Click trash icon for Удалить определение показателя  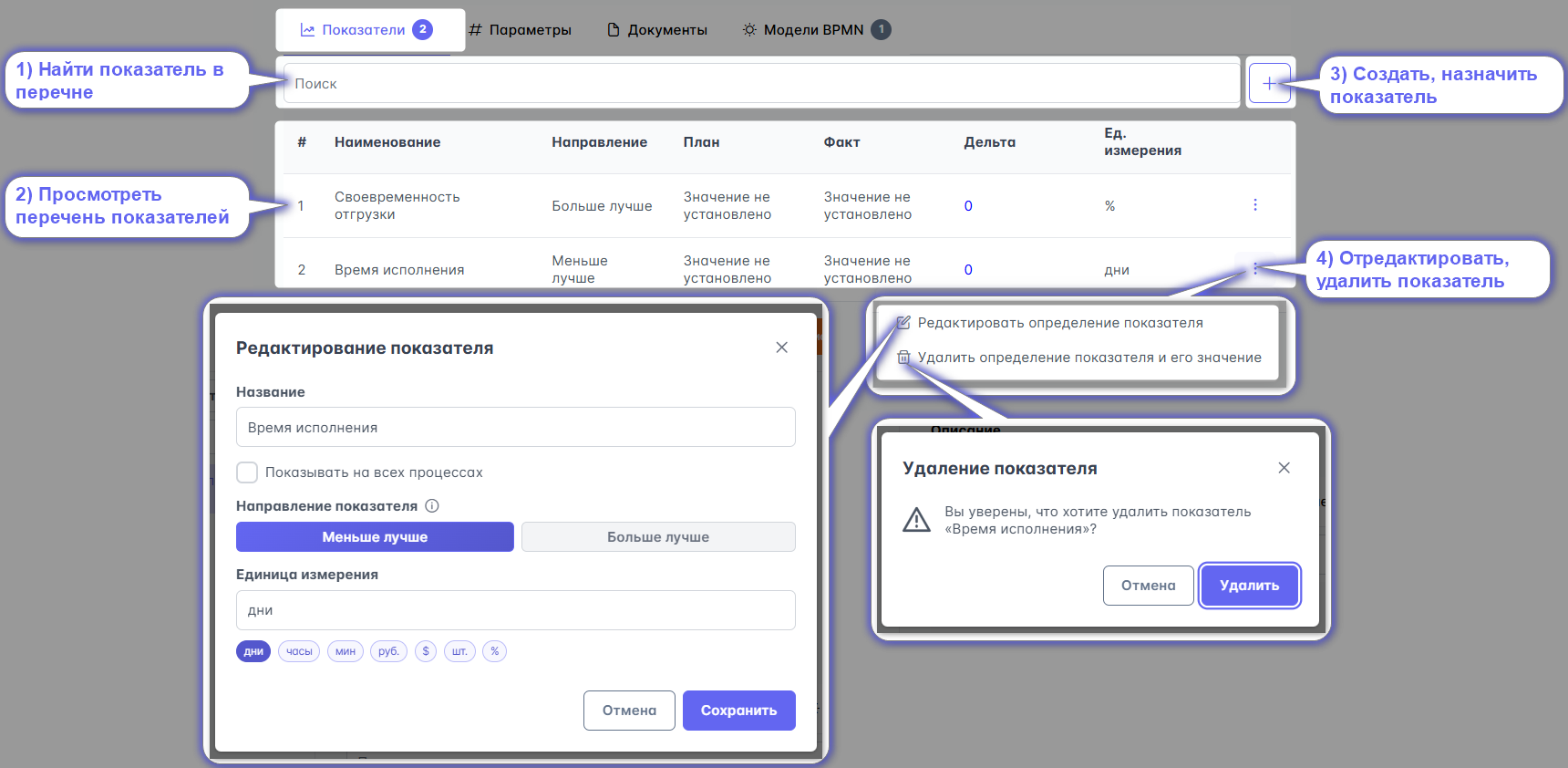[x=903, y=358]
